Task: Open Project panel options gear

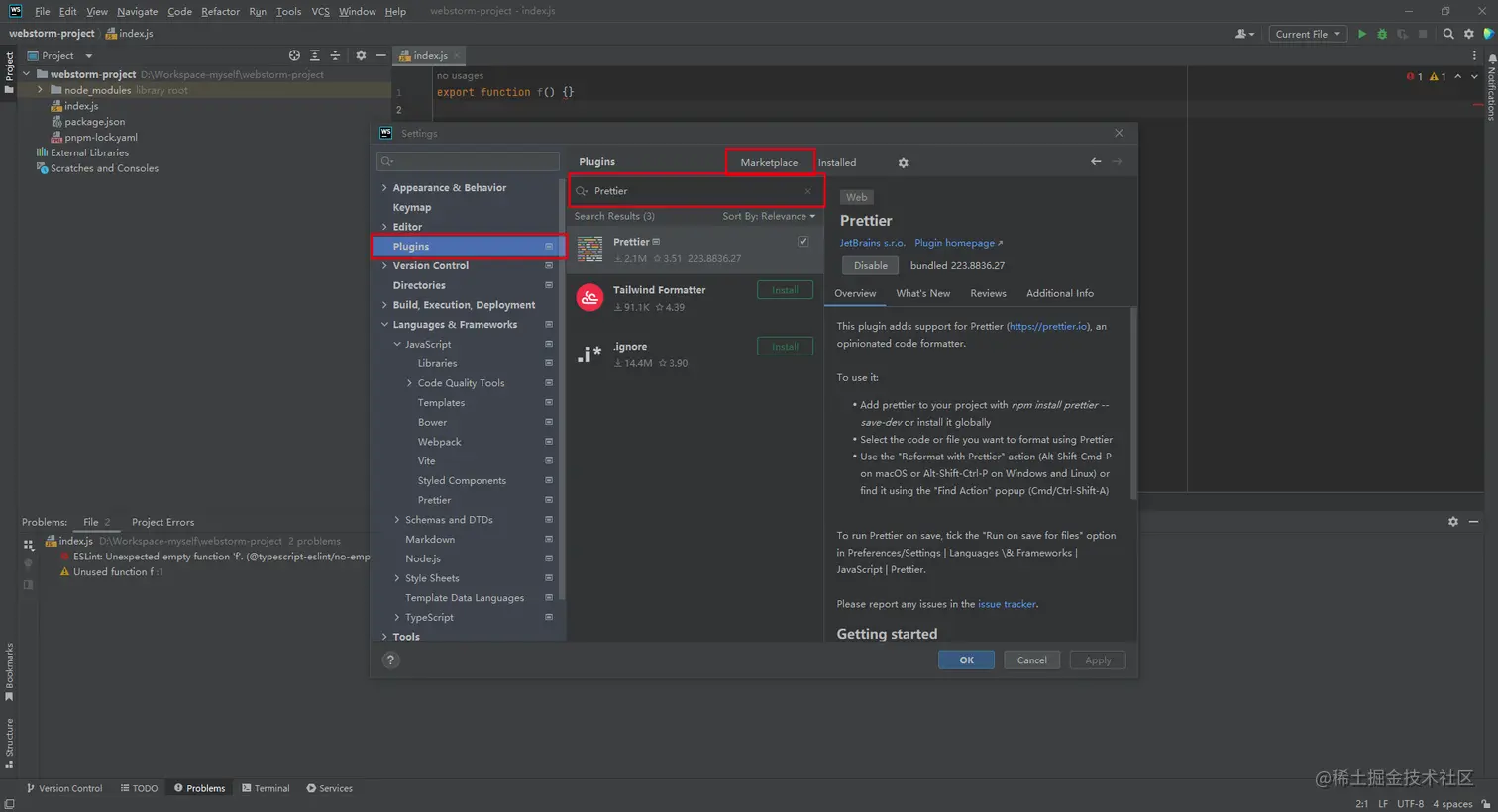Action: pos(361,55)
